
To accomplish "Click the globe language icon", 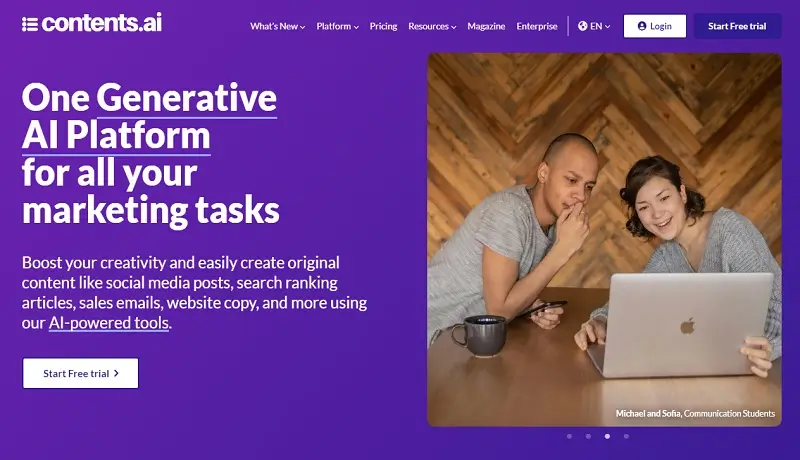I will click(x=583, y=25).
